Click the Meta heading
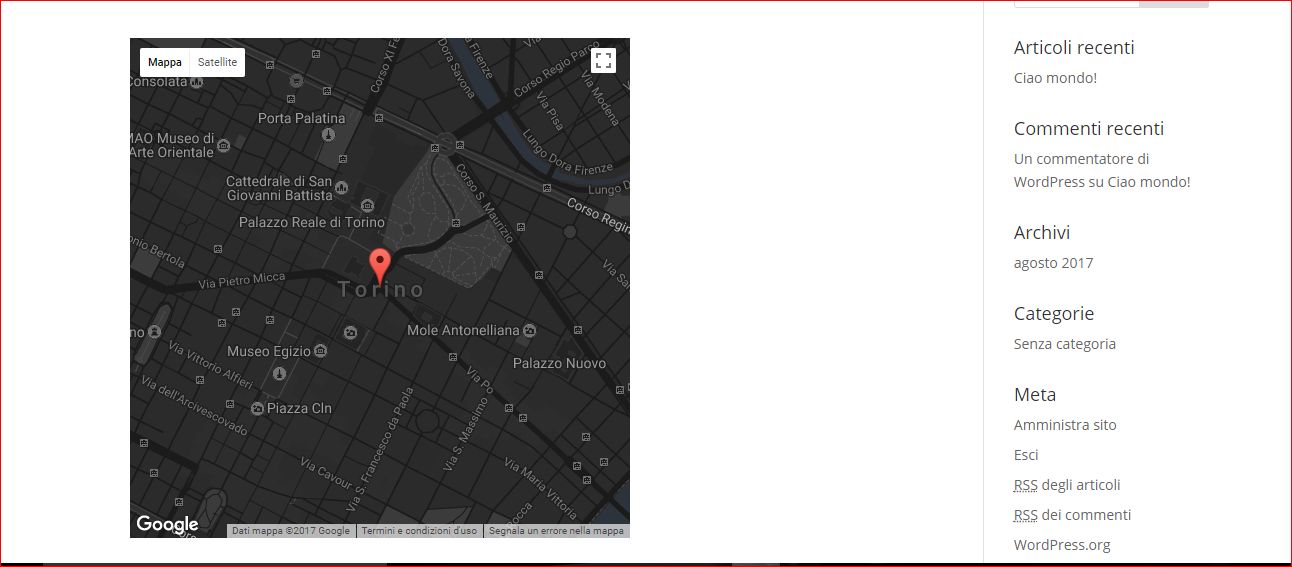 [x=1035, y=395]
